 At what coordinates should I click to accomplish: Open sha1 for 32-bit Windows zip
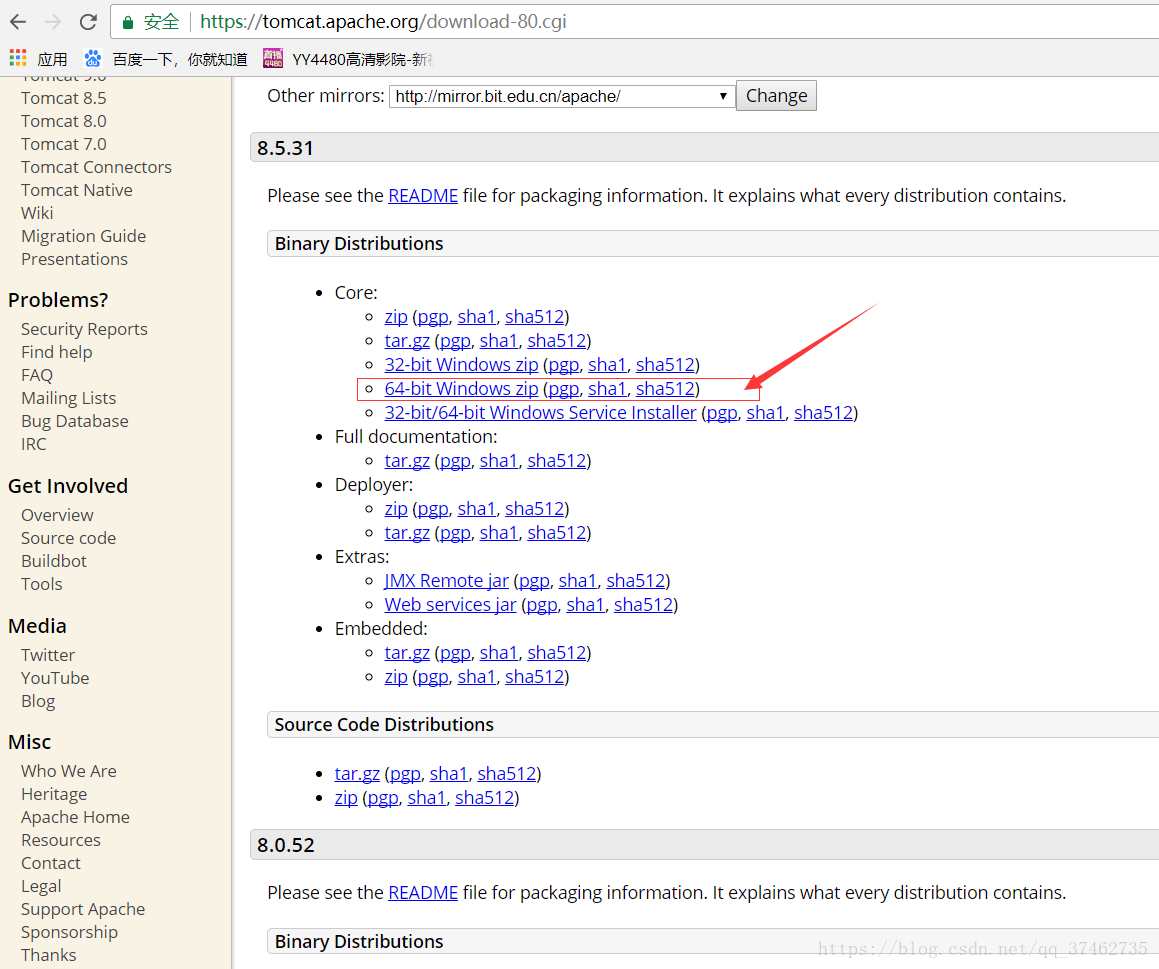tap(608, 364)
